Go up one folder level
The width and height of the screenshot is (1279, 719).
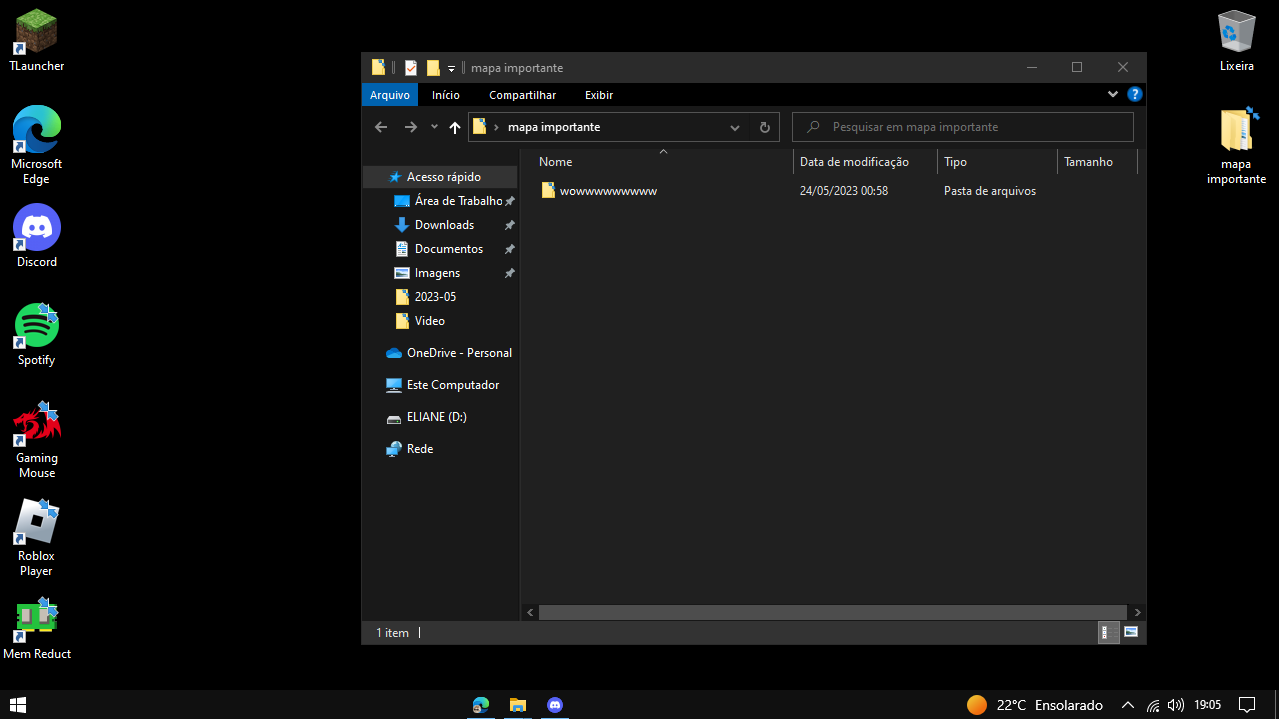455,127
